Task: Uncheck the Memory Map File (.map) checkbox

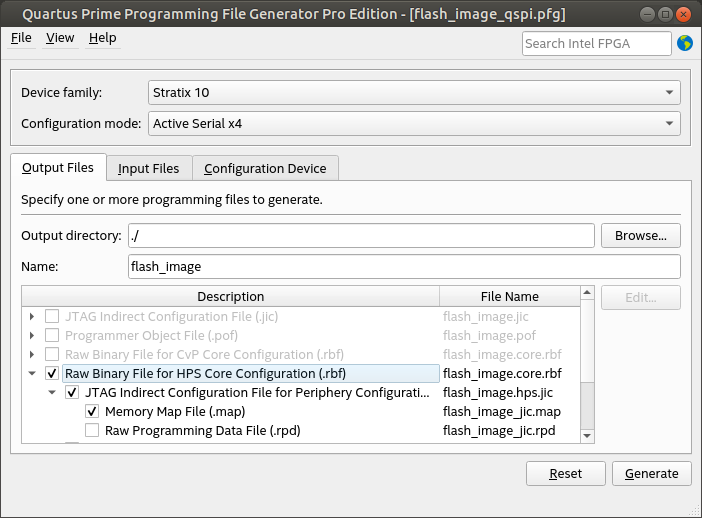Action: tap(92, 412)
